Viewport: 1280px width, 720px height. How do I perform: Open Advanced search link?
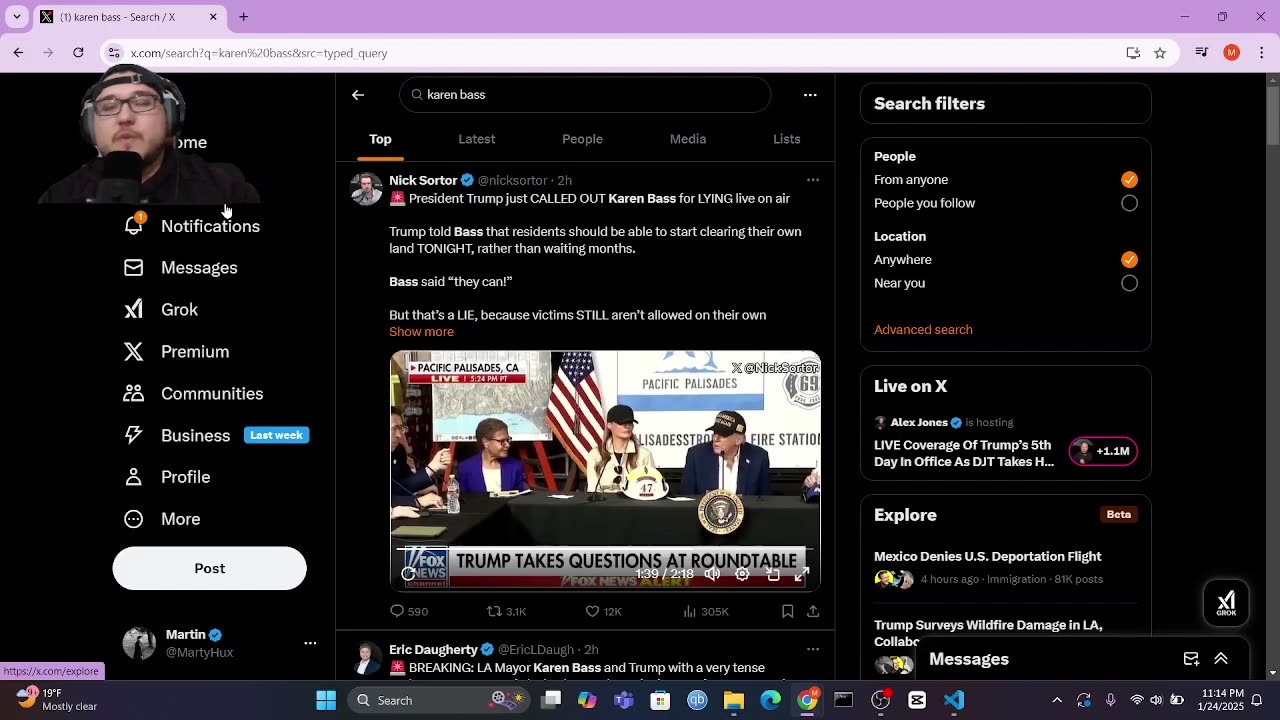[x=923, y=330]
